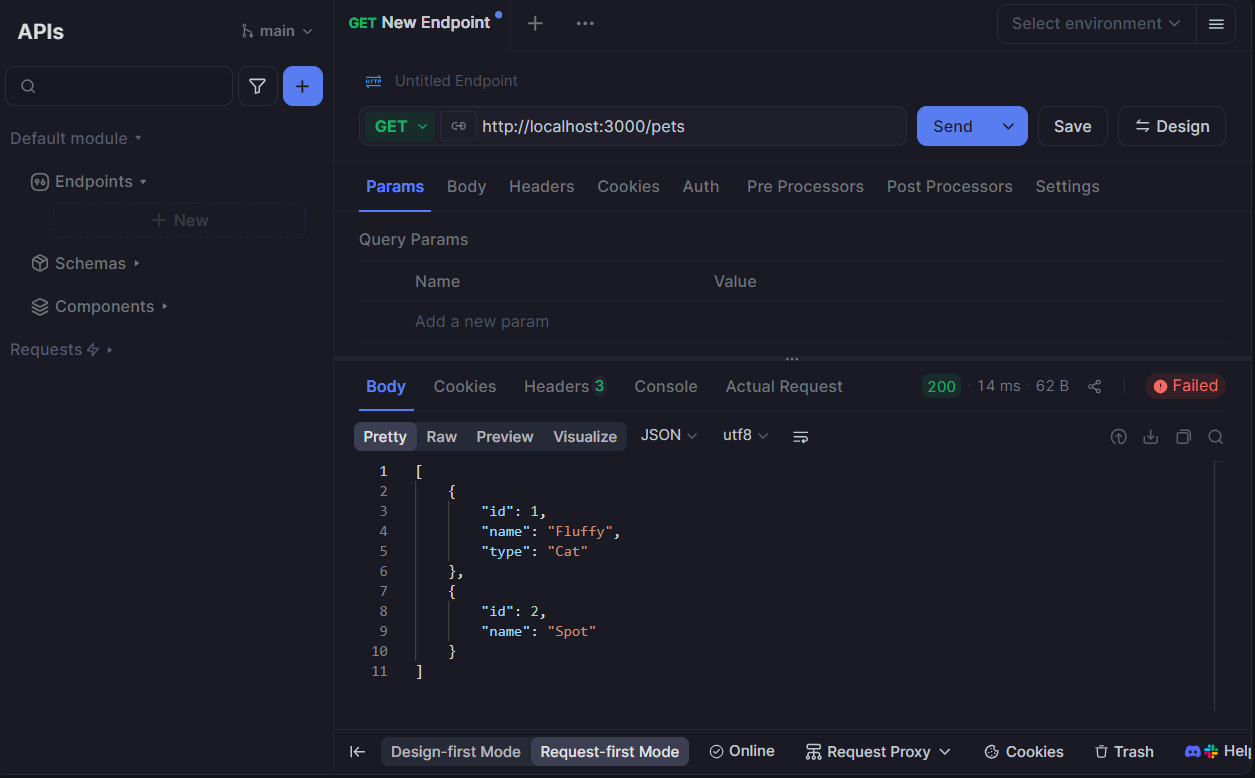
Task: Collapse the left sidebar with the arrow icon
Action: [x=357, y=751]
